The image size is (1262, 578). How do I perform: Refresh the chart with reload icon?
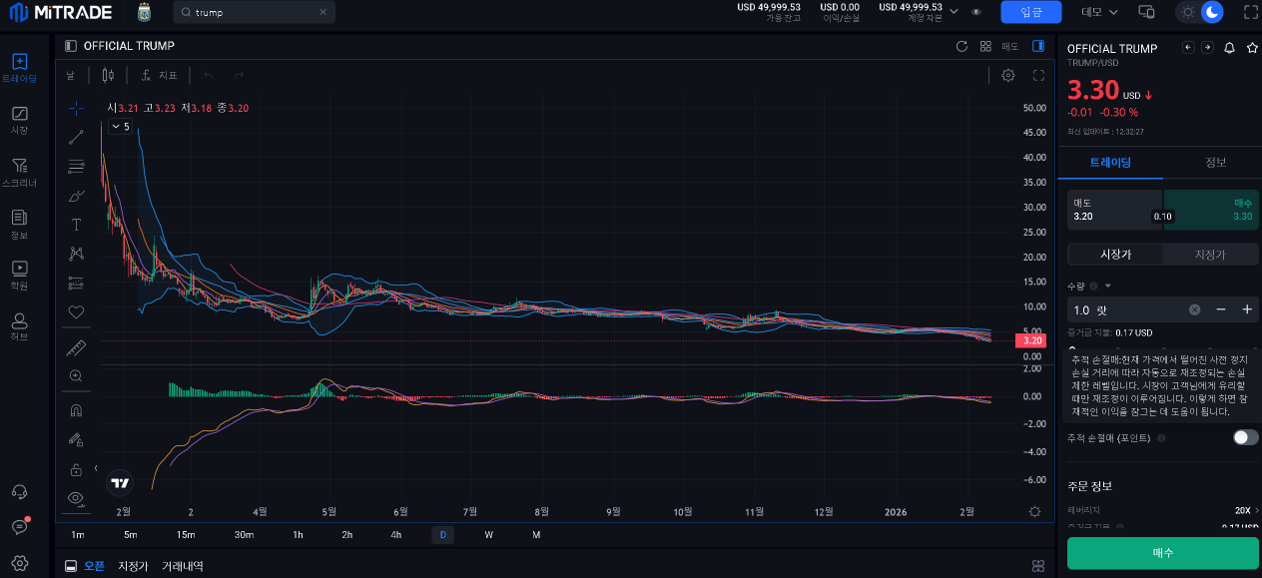tap(962, 46)
